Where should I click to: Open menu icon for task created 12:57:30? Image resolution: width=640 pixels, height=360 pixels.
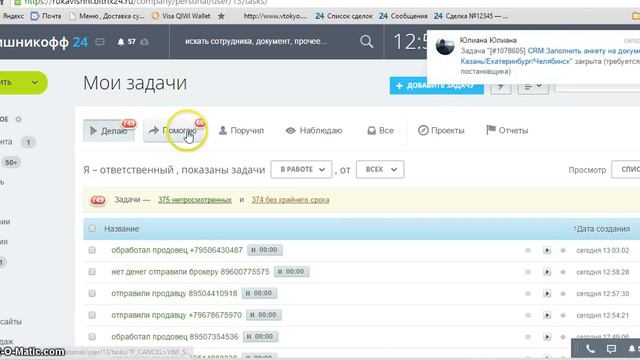click(x=528, y=293)
